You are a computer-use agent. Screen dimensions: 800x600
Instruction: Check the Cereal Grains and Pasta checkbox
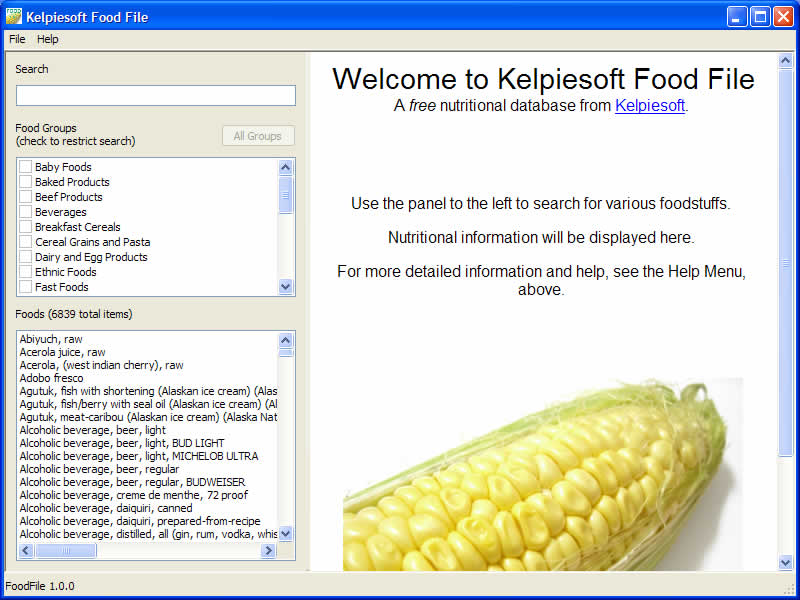point(26,242)
